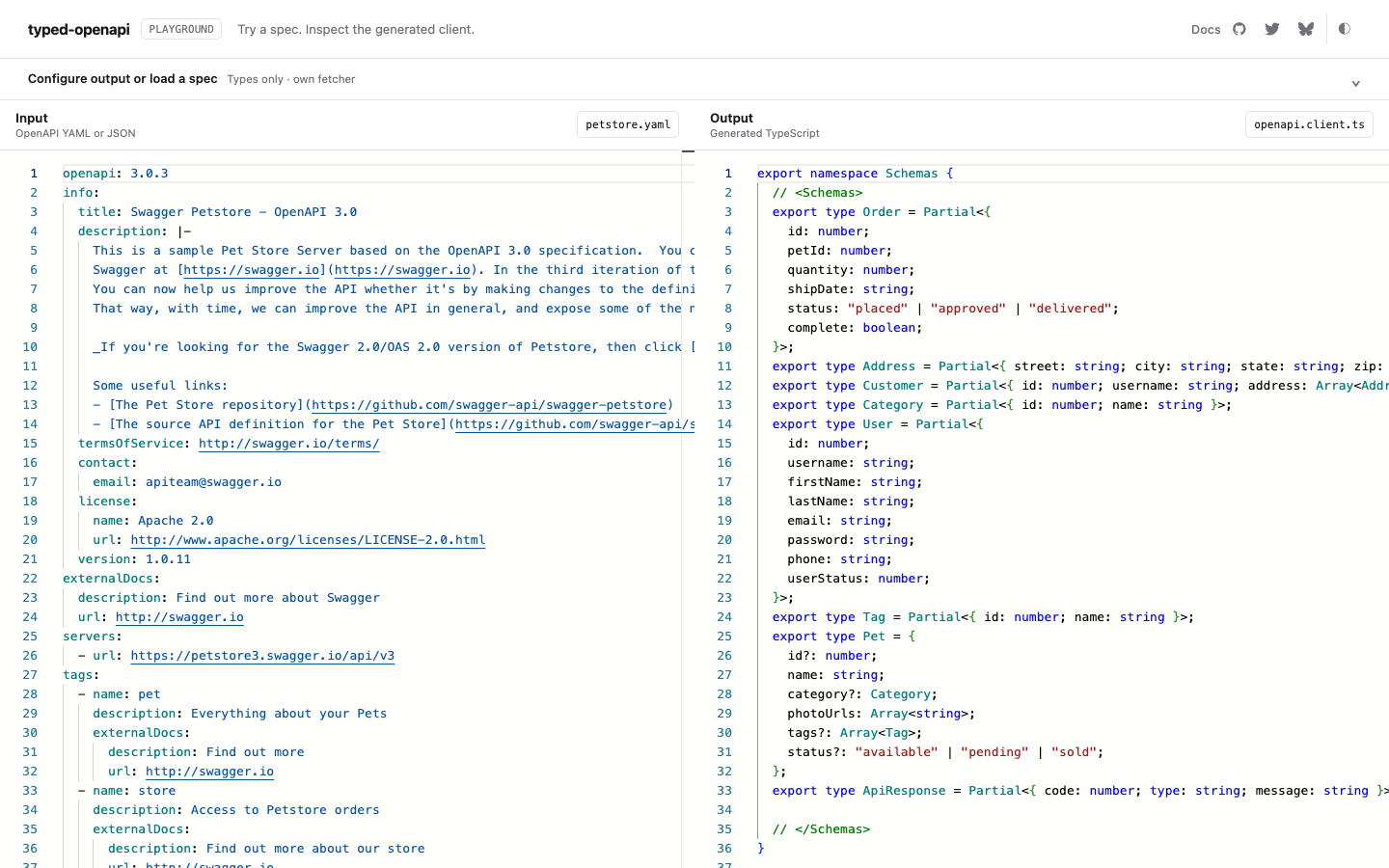Image resolution: width=1389 pixels, height=868 pixels.
Task: Open the Docs link
Action: tap(1206, 29)
